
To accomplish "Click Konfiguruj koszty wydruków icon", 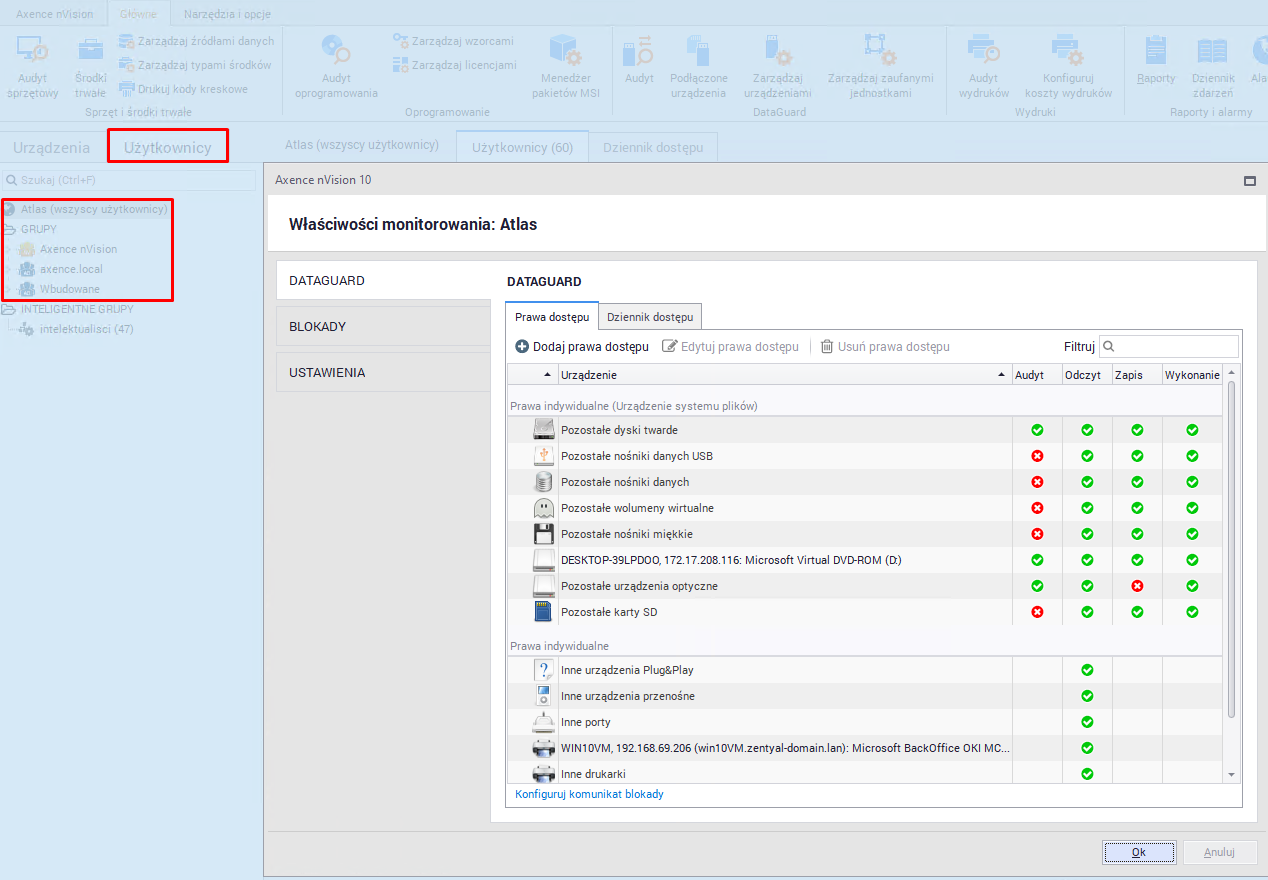I will (x=1068, y=50).
